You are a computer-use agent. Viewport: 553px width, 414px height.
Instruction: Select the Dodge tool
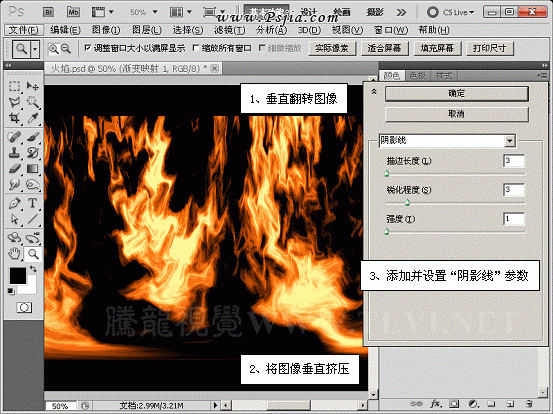pos(33,184)
